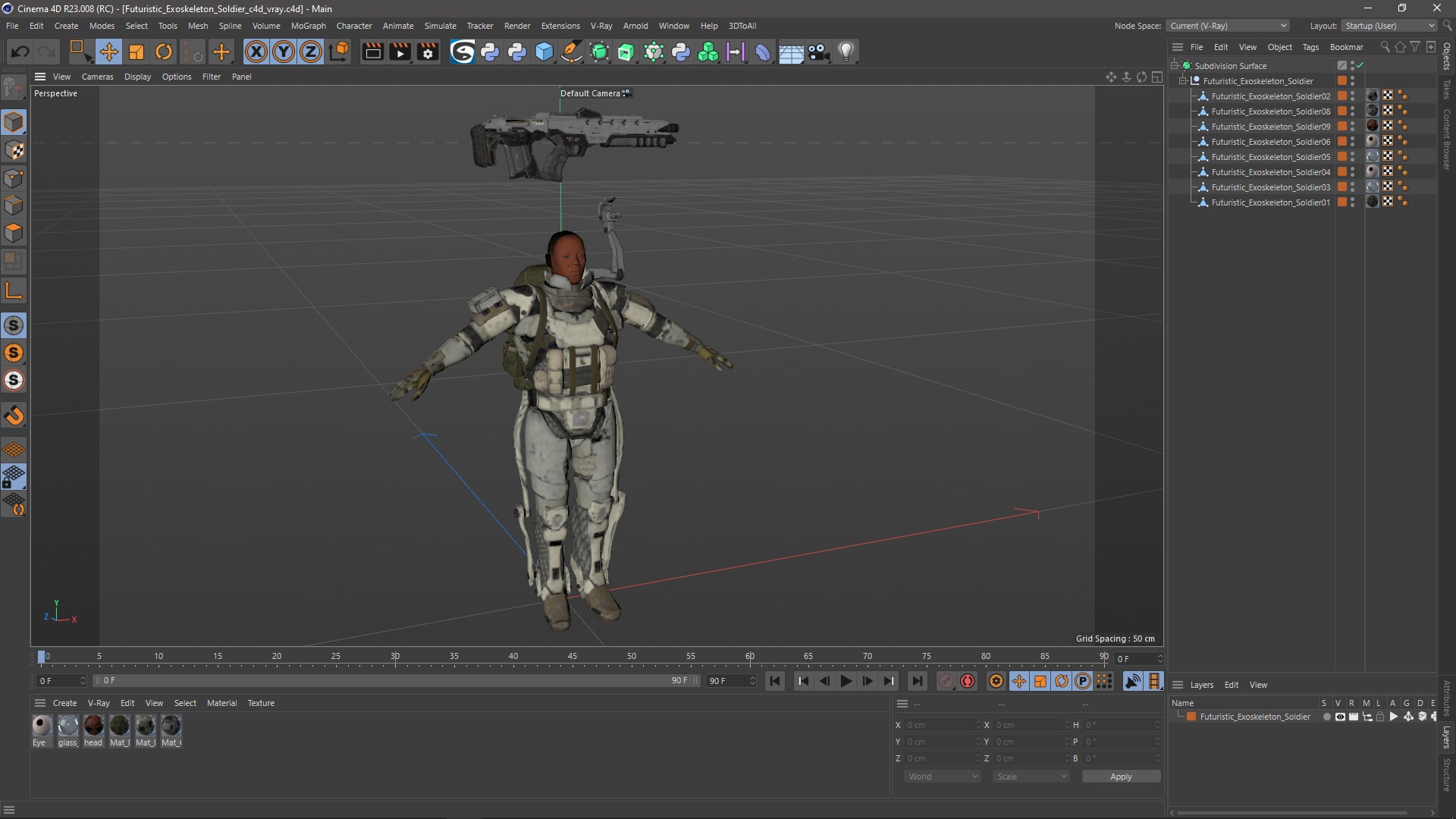1456x819 pixels.
Task: Click Layers panel Edit menu
Action: tap(1232, 685)
